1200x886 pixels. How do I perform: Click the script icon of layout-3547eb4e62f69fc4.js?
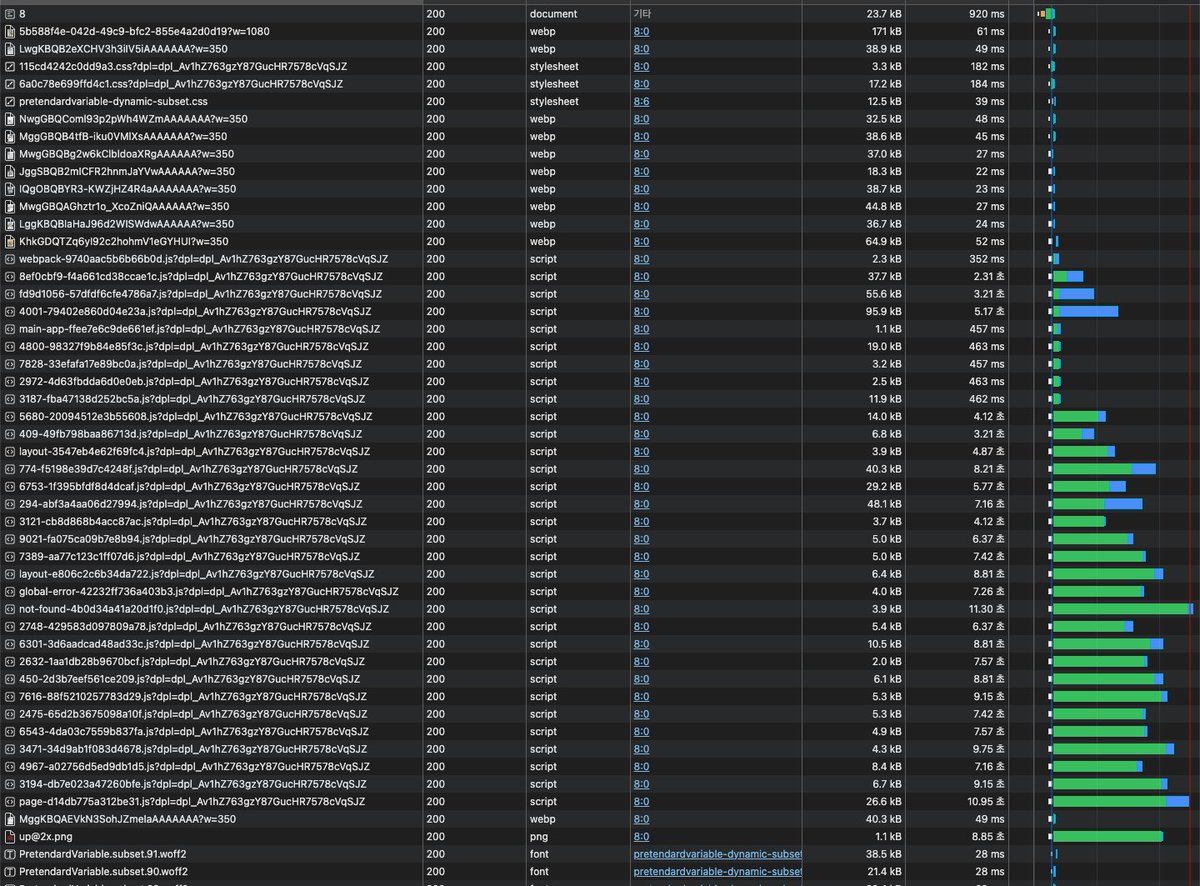tap(10, 451)
